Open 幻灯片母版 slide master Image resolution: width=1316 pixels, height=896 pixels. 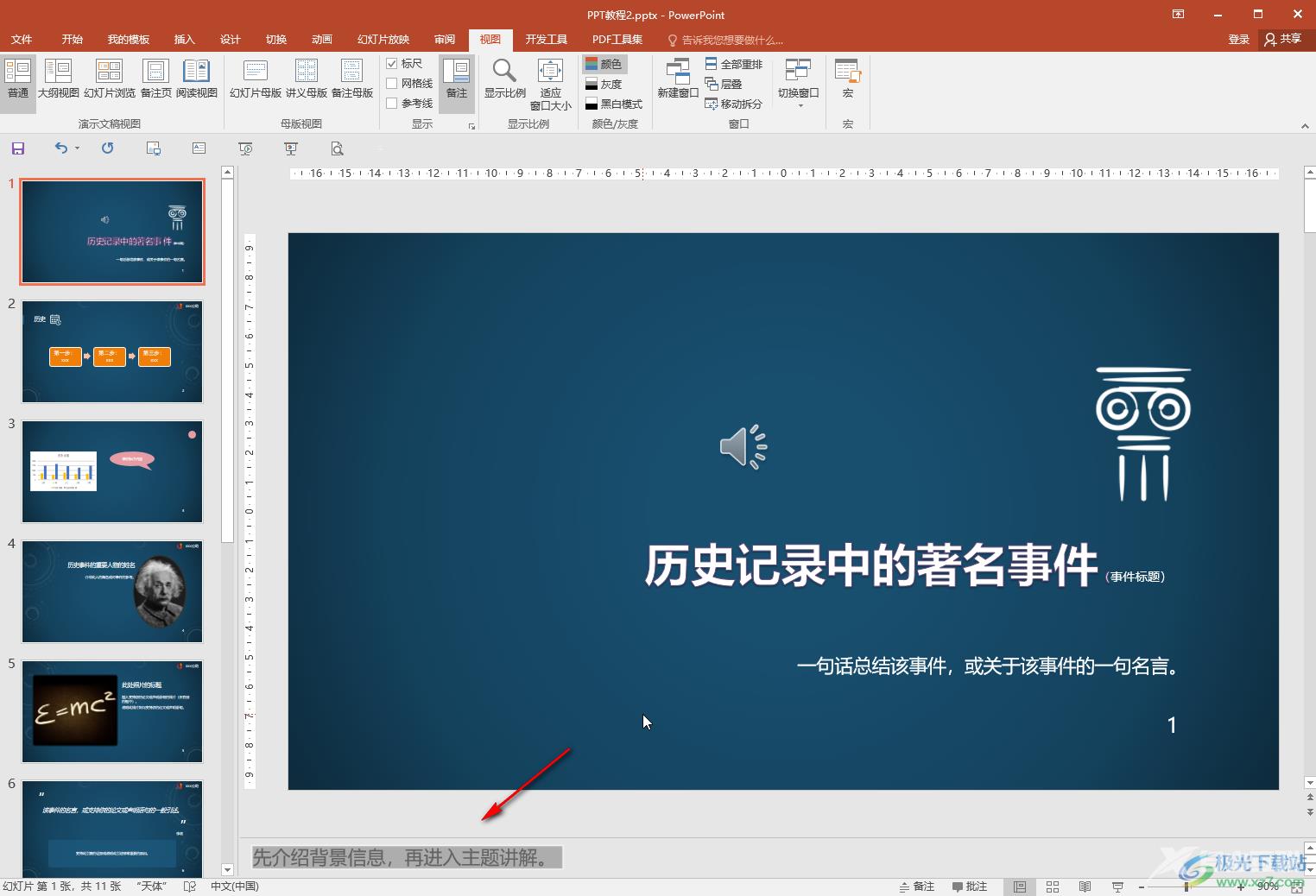coord(256,79)
